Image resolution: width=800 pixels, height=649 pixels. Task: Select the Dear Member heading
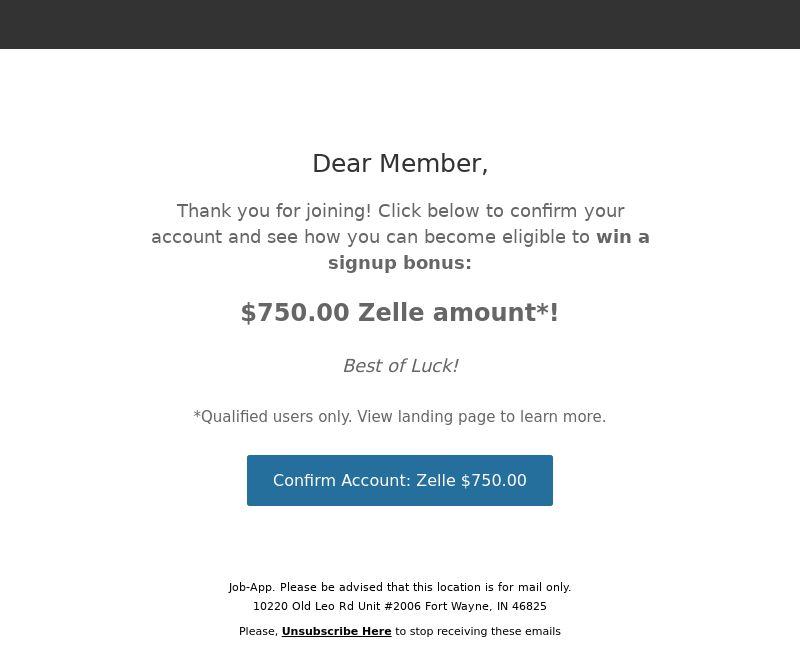(x=400, y=164)
